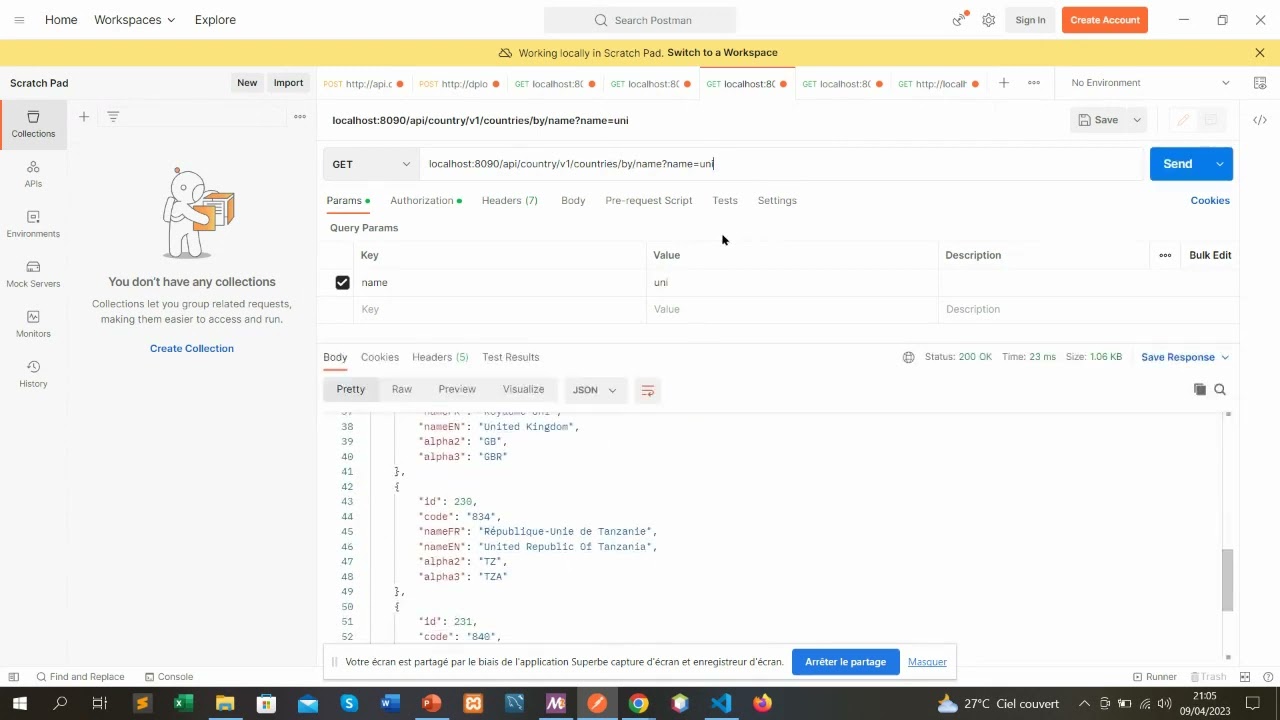Click the network globe icon
1280x720 pixels.
tap(908, 357)
